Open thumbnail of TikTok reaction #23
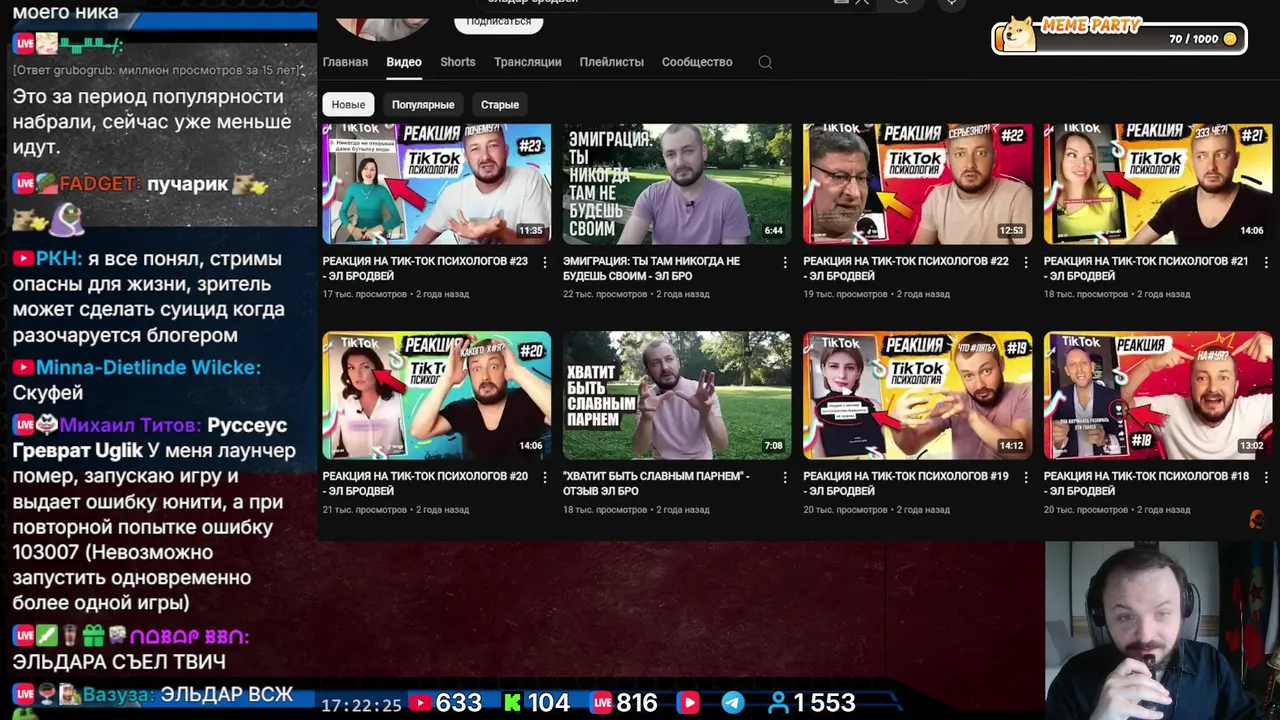Screen dimensions: 1280x720 click(436, 184)
